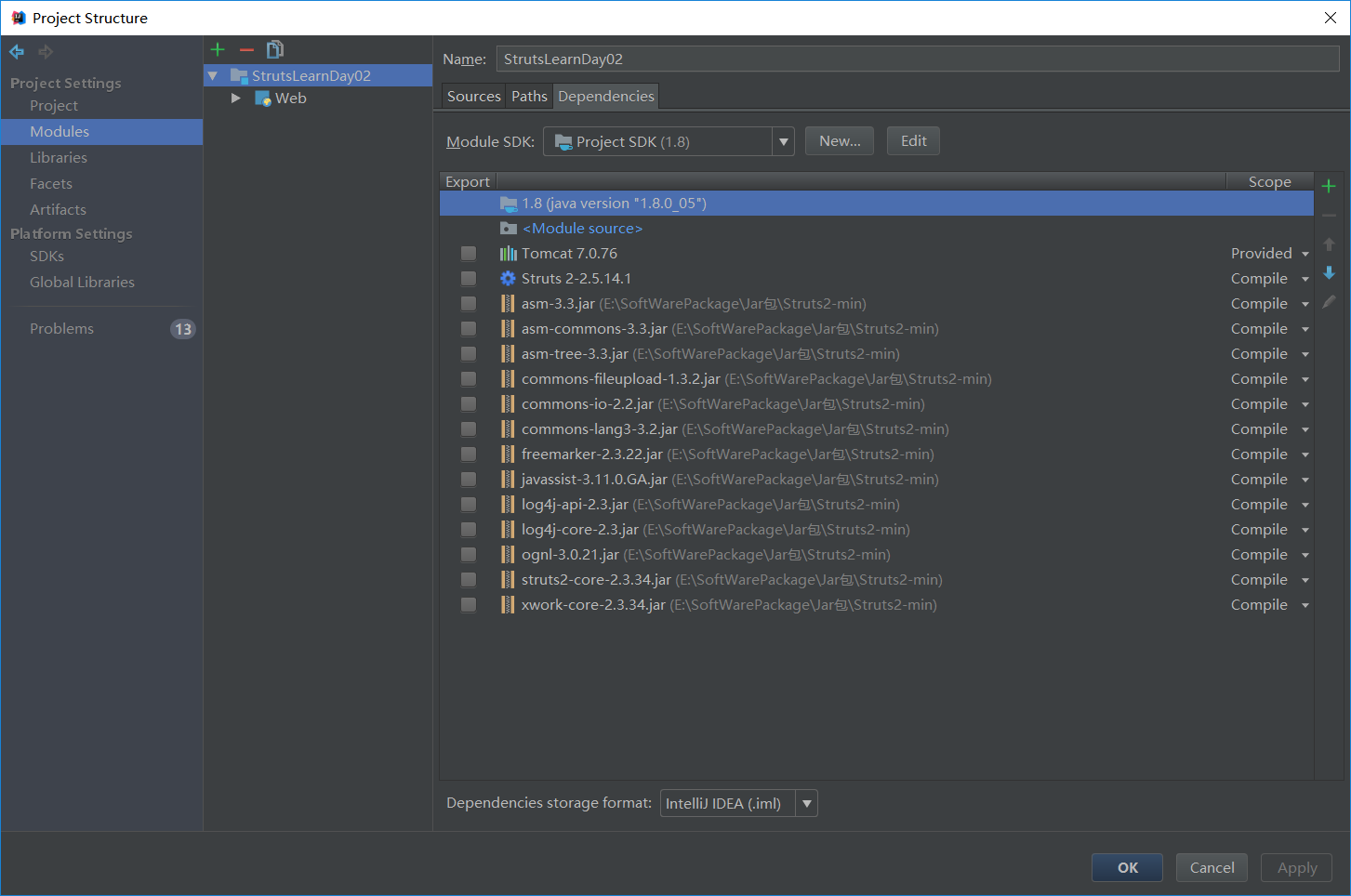Click the Tomcat 7.0.76 library icon
This screenshot has width=1351, height=896.
pyautogui.click(x=508, y=254)
